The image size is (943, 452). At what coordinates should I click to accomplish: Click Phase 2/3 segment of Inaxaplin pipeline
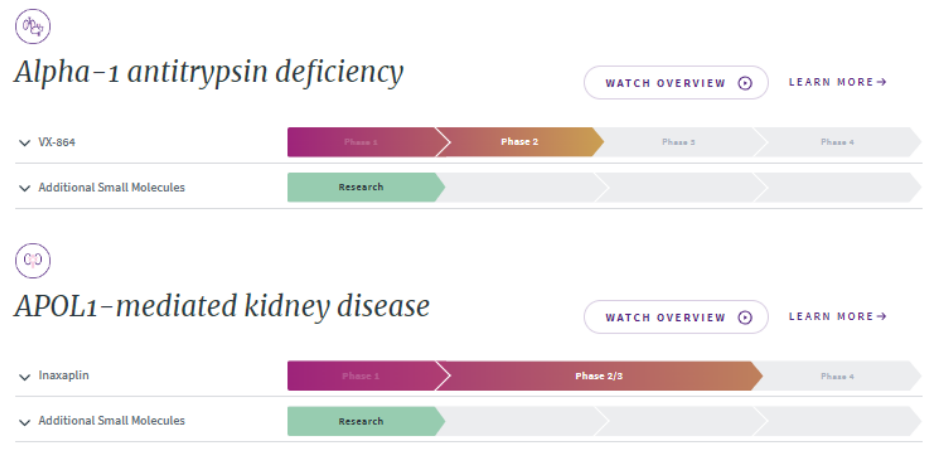[598, 376]
